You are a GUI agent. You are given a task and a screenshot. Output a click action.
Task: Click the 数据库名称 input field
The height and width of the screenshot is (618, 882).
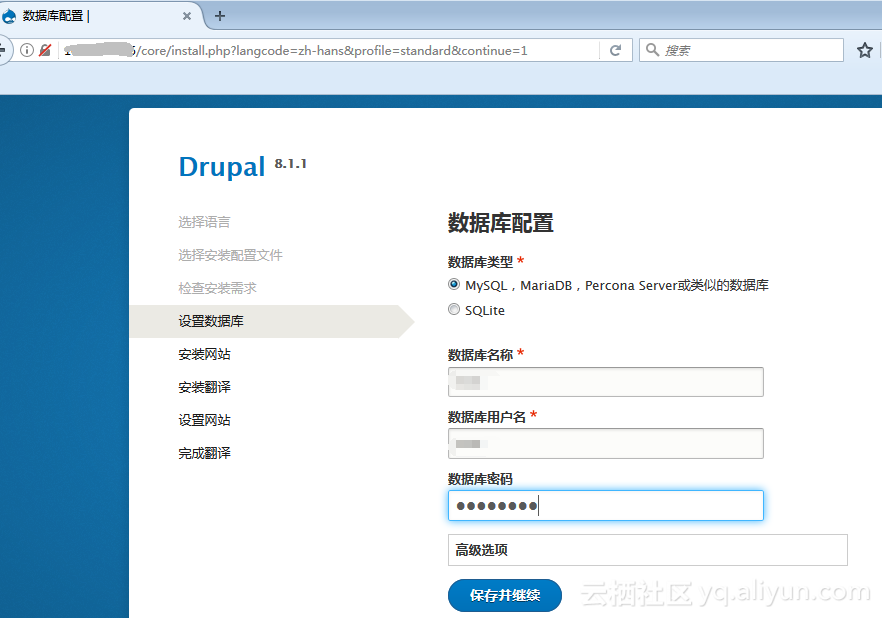[x=606, y=382]
